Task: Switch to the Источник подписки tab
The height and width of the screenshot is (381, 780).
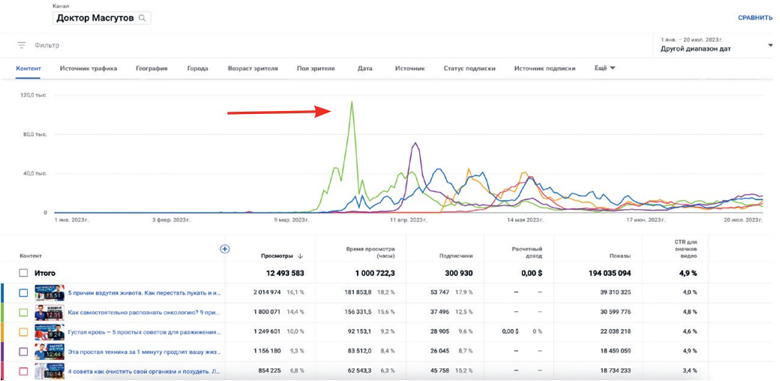Action: click(x=545, y=69)
